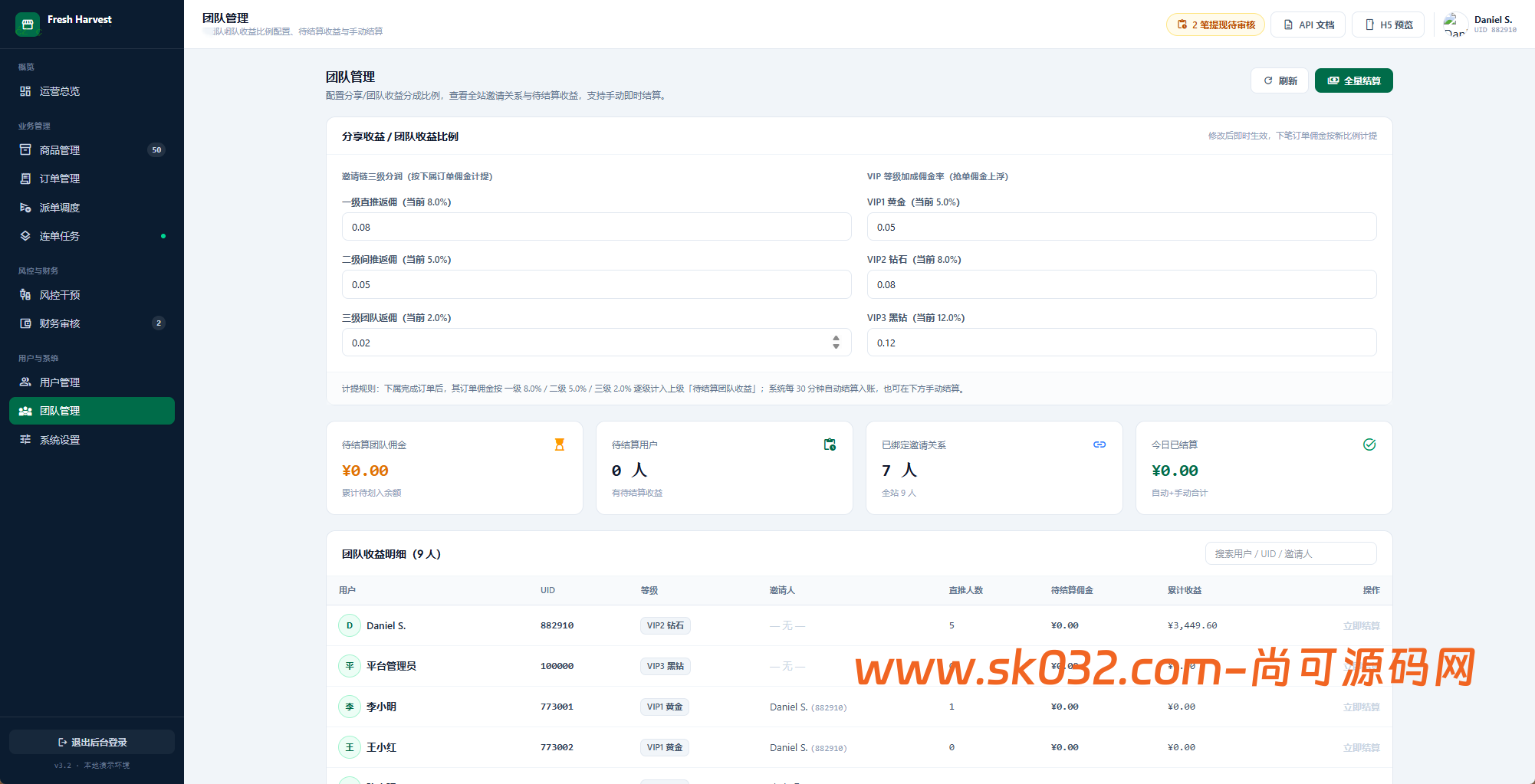Open 风控干预 in sidebar
Viewport: 1535px width, 784px height.
pos(92,295)
